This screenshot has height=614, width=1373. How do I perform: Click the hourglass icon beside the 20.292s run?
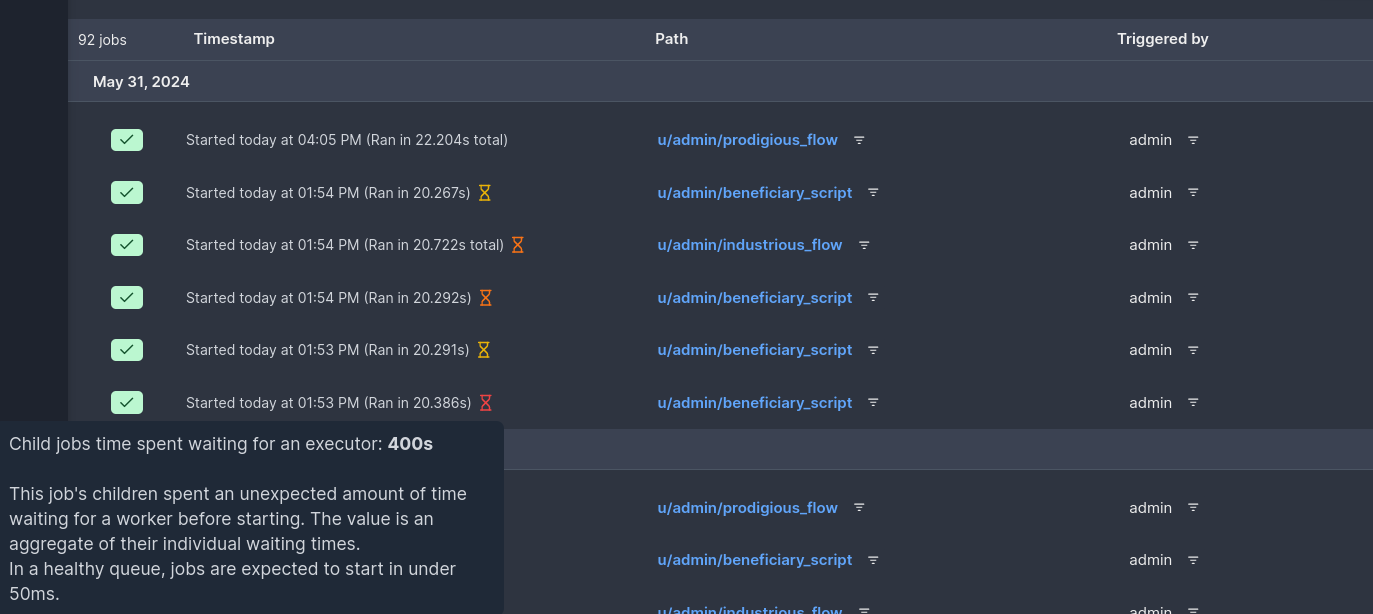pyautogui.click(x=486, y=298)
